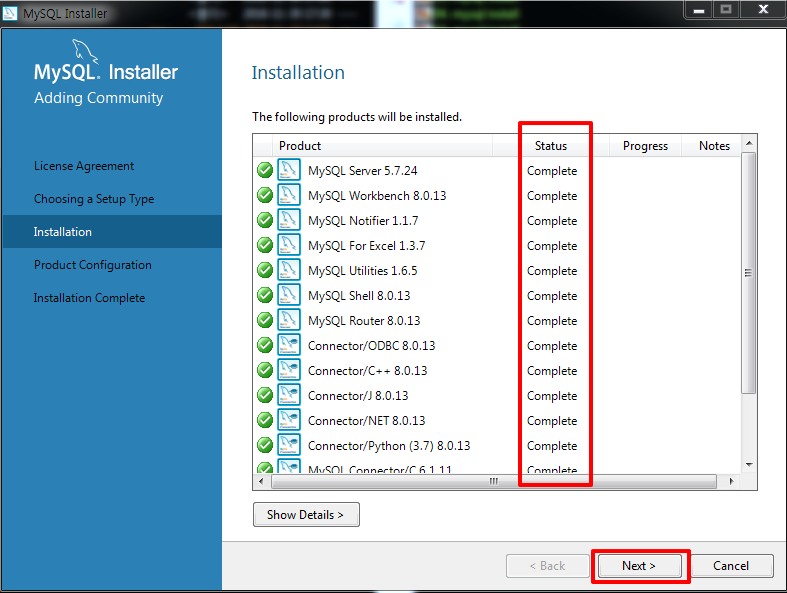Click the horizontal scrollbar thumb
The height and width of the screenshot is (593, 787).
[494, 481]
